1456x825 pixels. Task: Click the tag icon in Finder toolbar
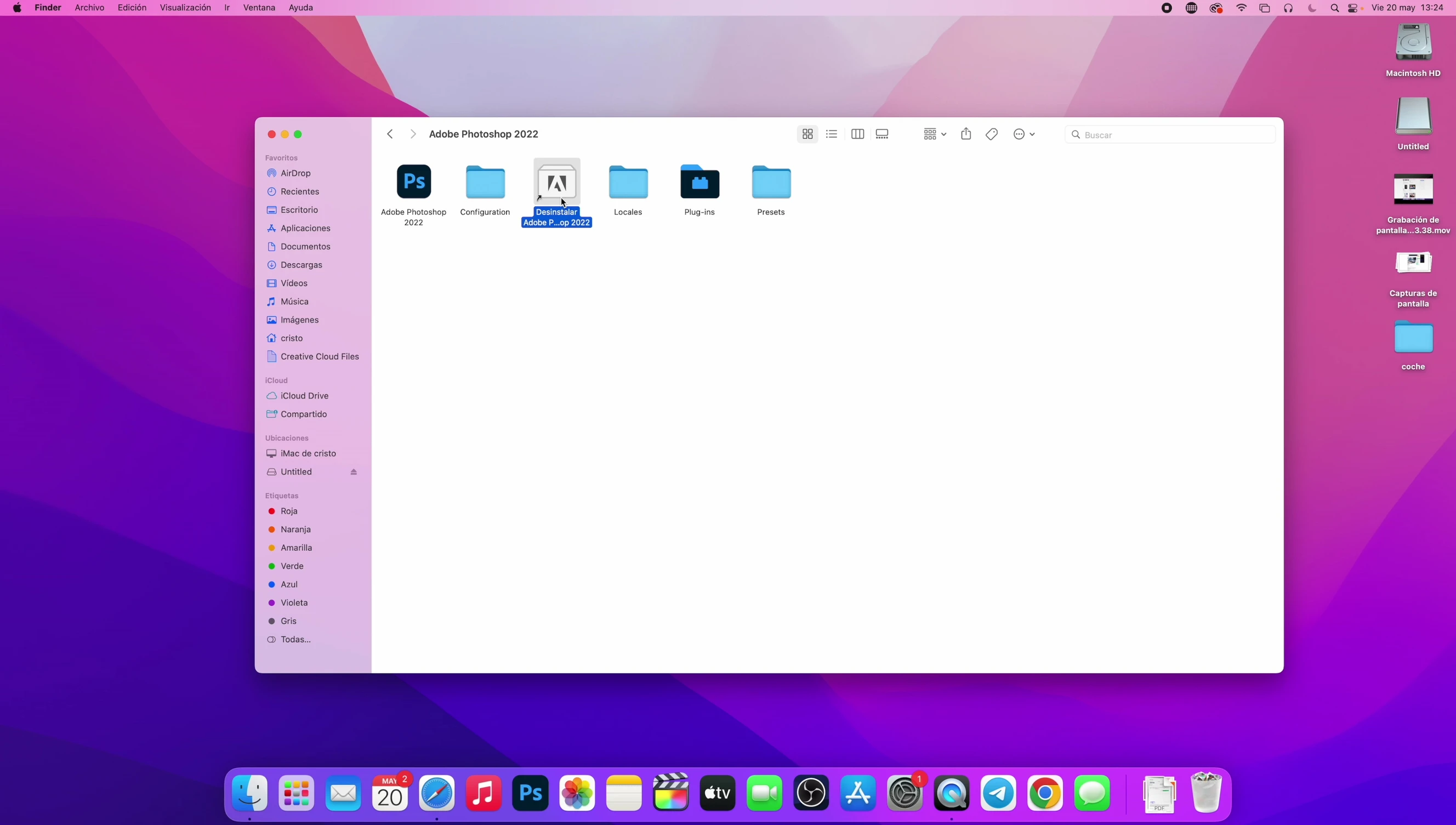click(x=992, y=134)
